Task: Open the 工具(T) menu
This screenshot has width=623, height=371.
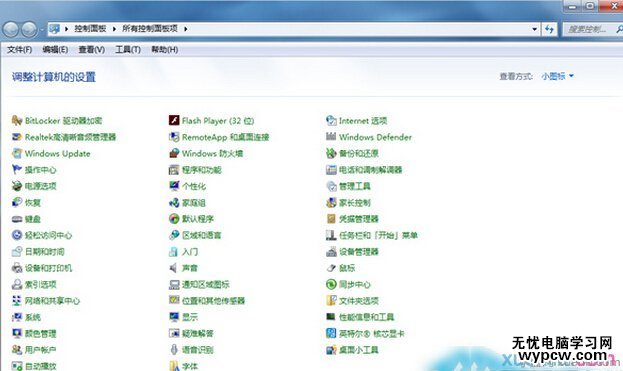Action: 128,50
